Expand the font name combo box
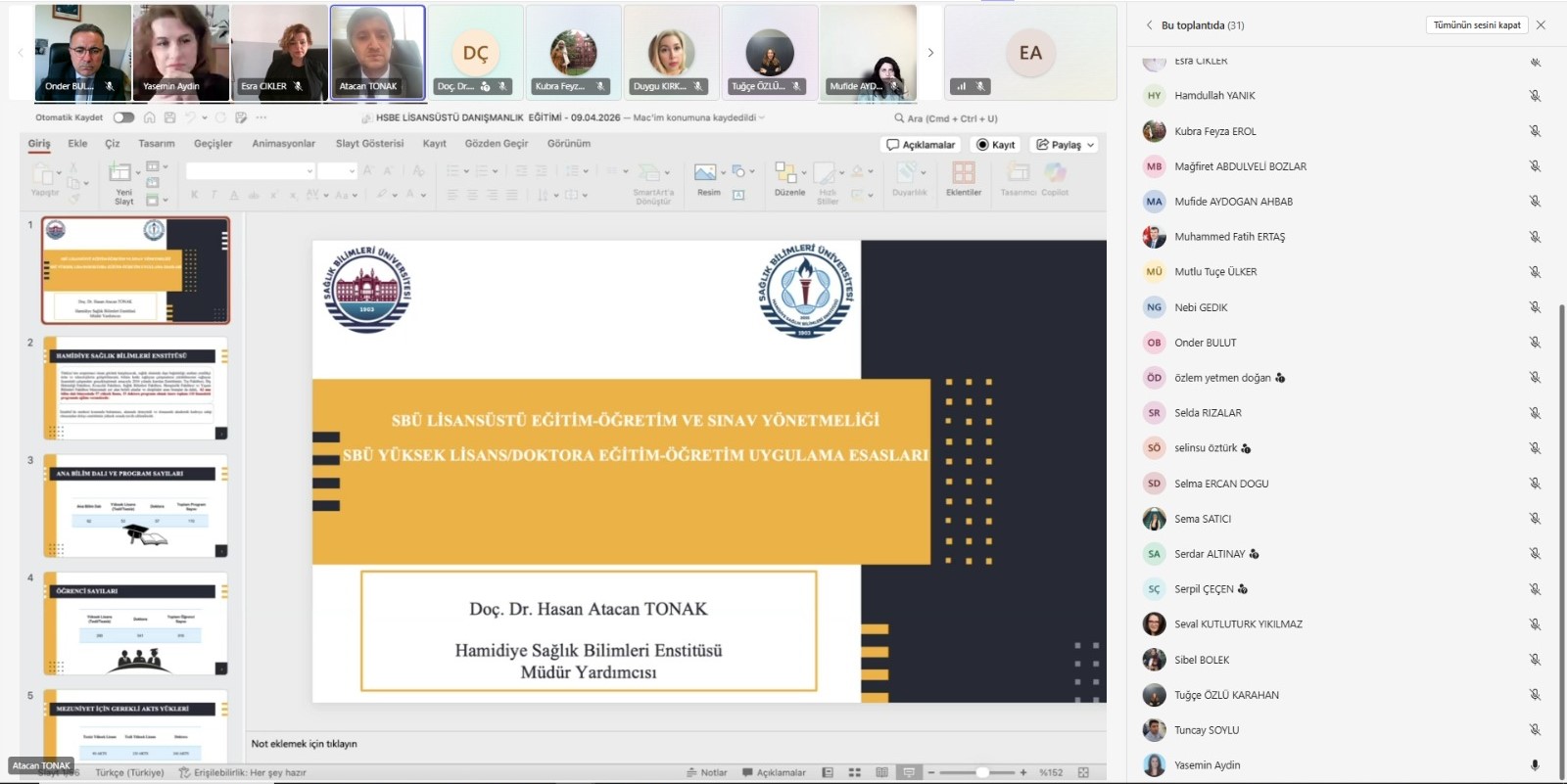Image resolution: width=1567 pixels, height=784 pixels. [x=309, y=171]
